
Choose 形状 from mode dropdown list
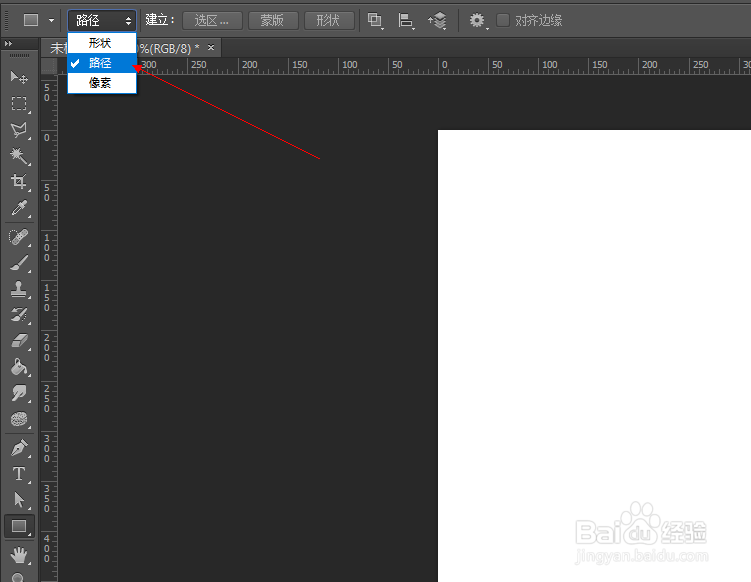pyautogui.click(x=102, y=43)
